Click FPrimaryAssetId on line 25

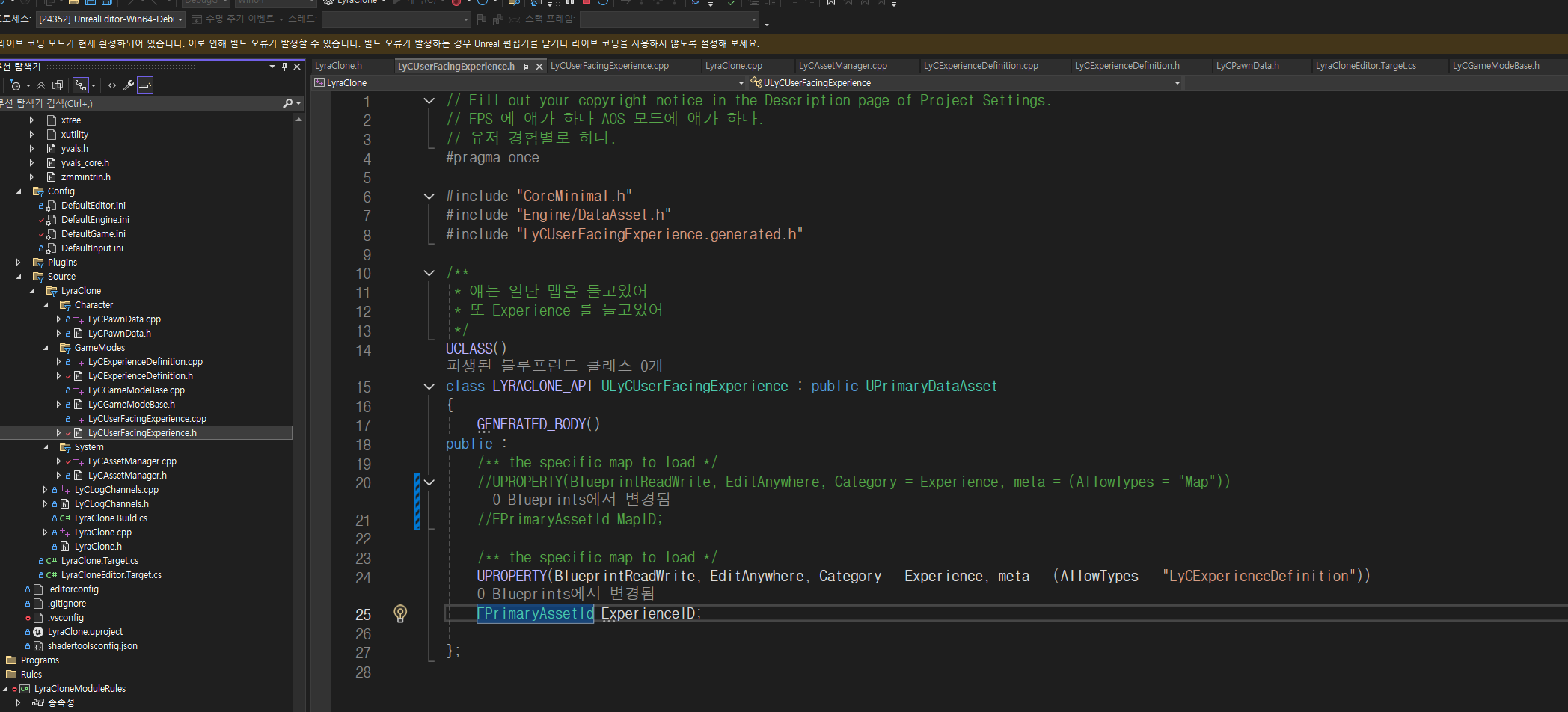point(536,614)
